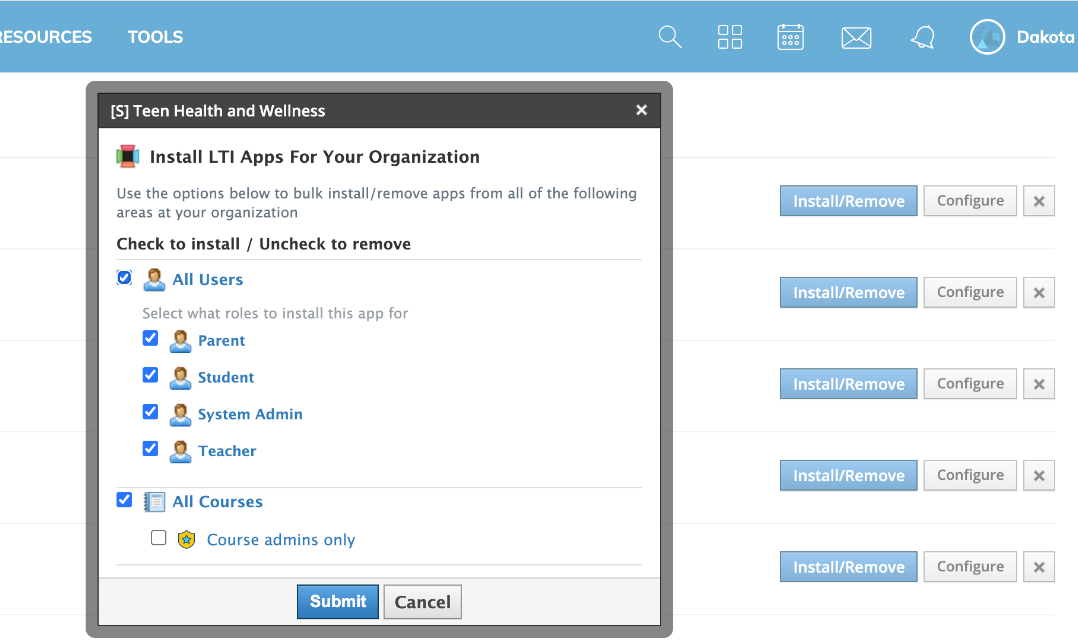1078x641 pixels.
Task: Click the Course admins shield icon
Action: click(187, 539)
